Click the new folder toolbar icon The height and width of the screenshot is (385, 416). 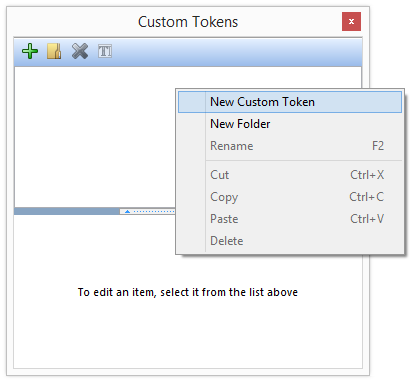coord(54,51)
